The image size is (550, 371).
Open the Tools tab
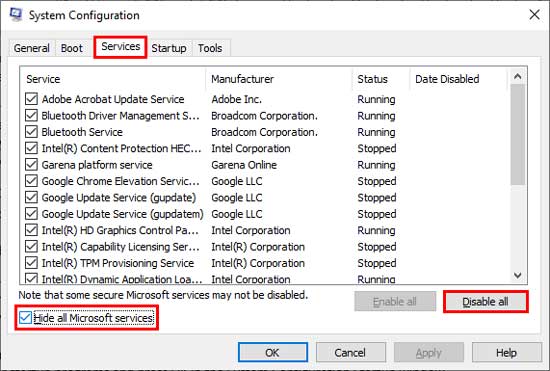pos(210,48)
